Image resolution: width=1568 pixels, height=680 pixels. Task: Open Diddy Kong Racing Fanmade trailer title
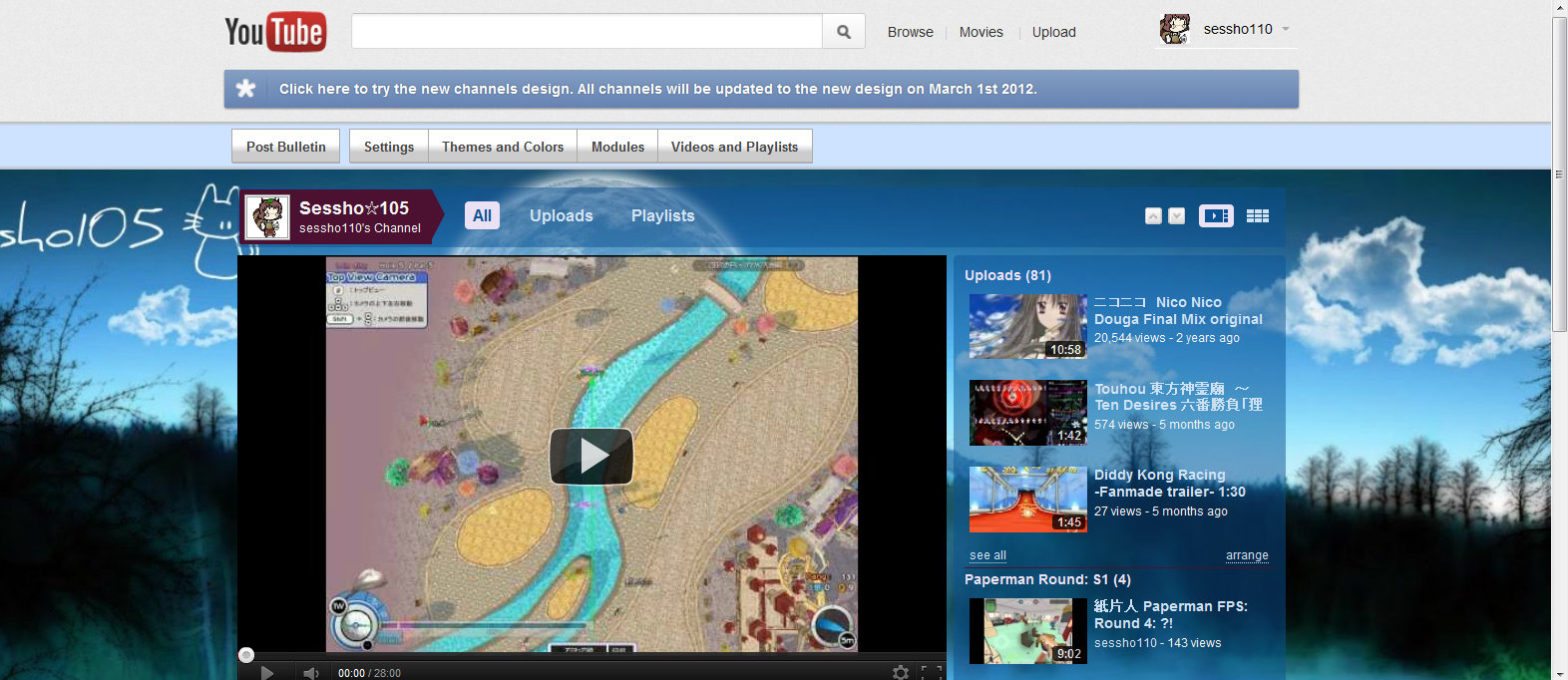click(x=1170, y=484)
